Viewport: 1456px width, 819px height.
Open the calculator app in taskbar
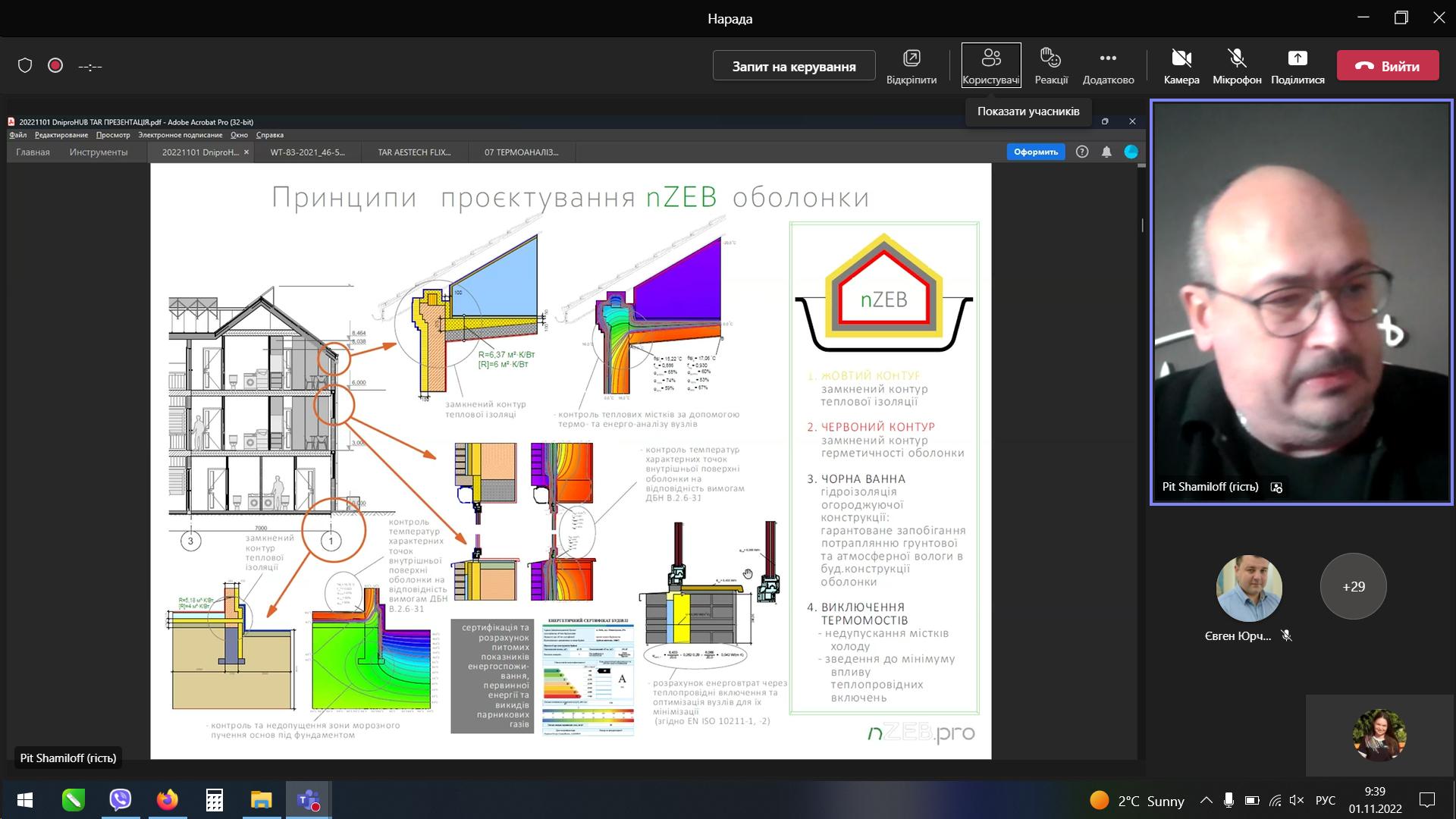[215, 800]
